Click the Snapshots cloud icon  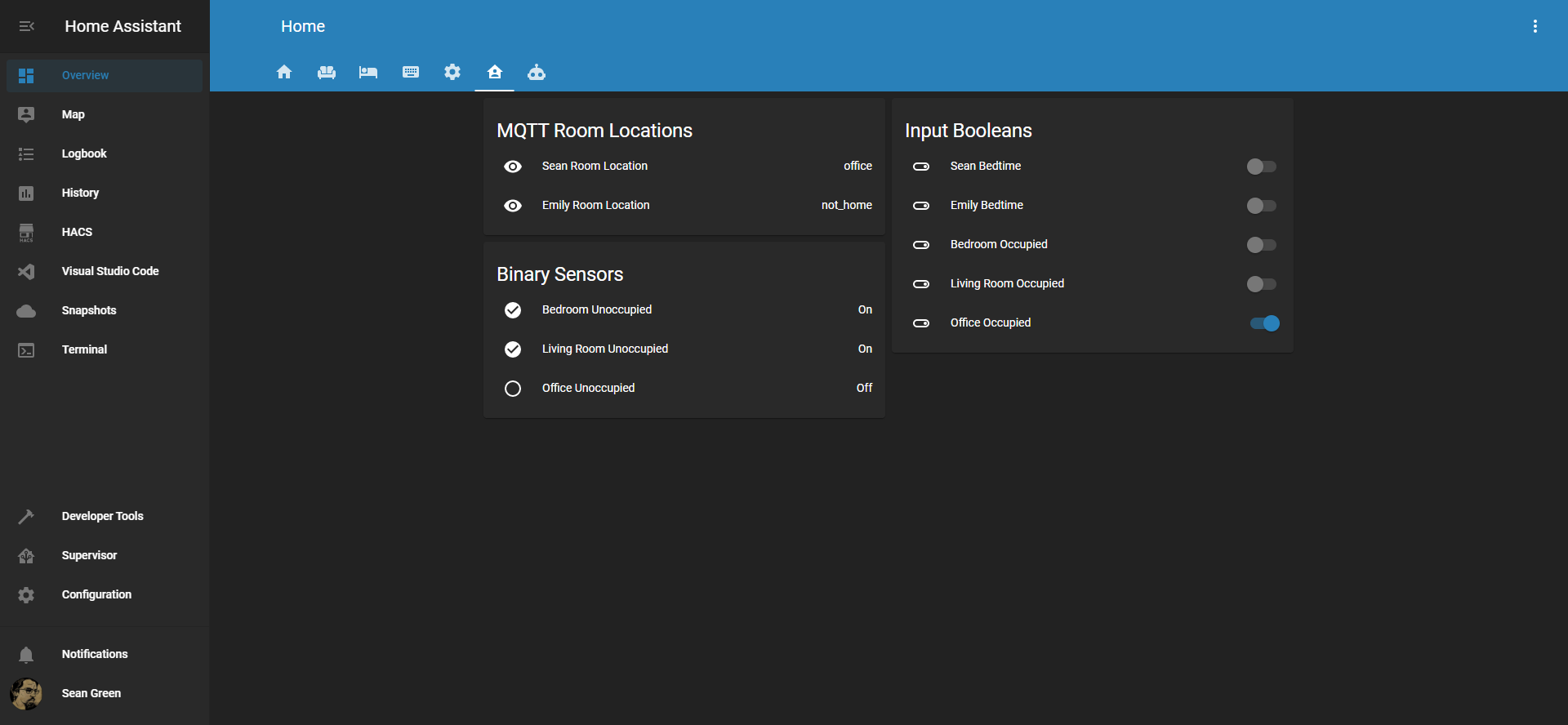click(x=26, y=310)
